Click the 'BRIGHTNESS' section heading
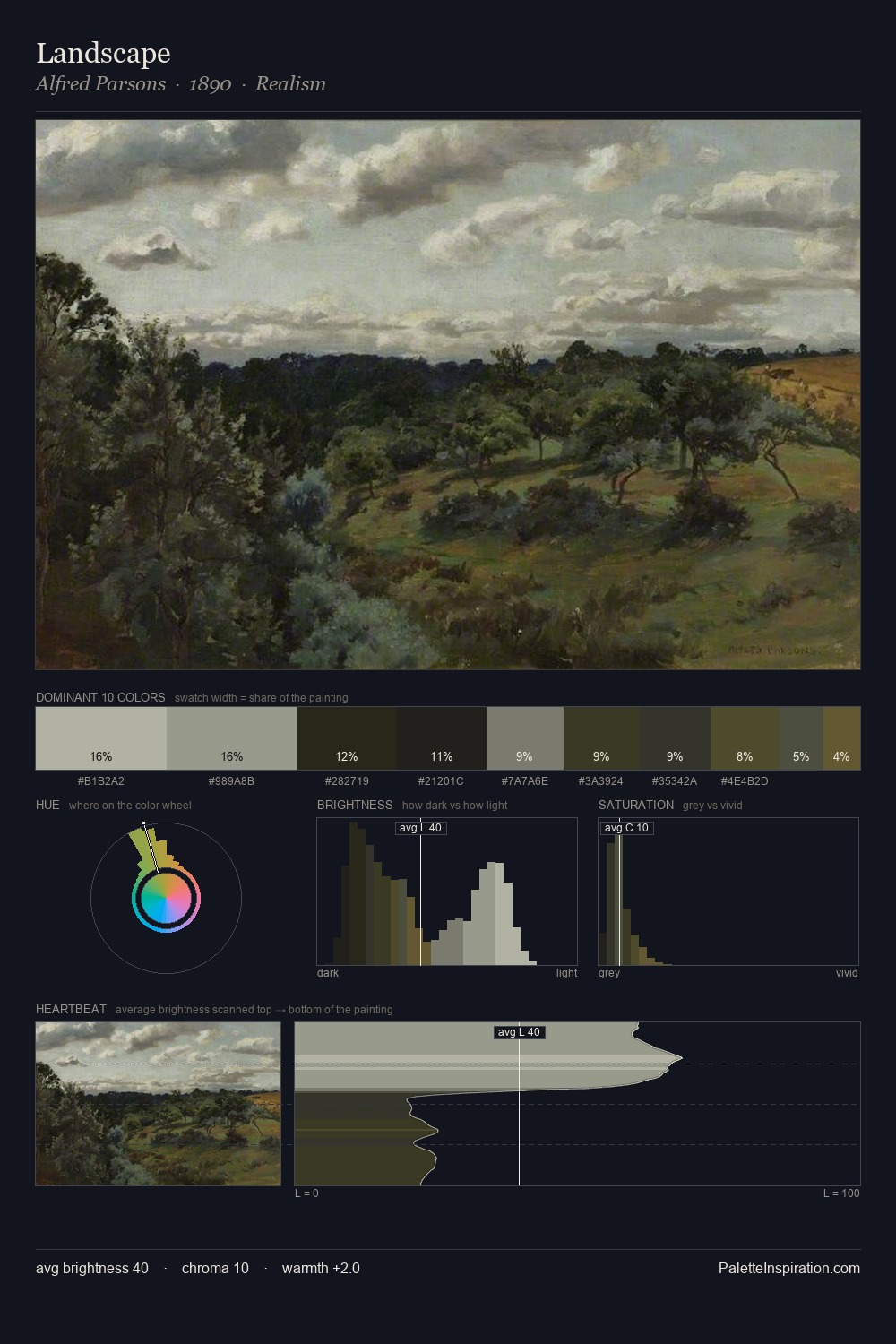This screenshot has width=896, height=1344. (x=355, y=805)
